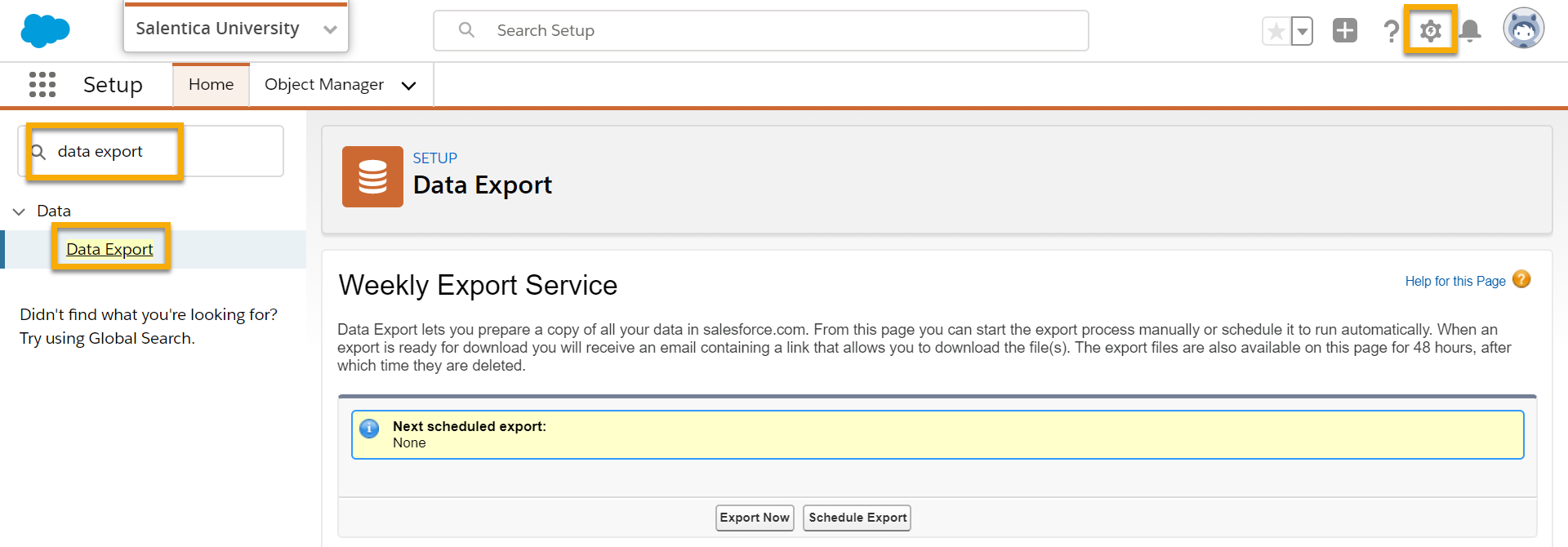This screenshot has height=547, width=1568.
Task: Click the Quick Find magnifier icon
Action: tap(38, 152)
